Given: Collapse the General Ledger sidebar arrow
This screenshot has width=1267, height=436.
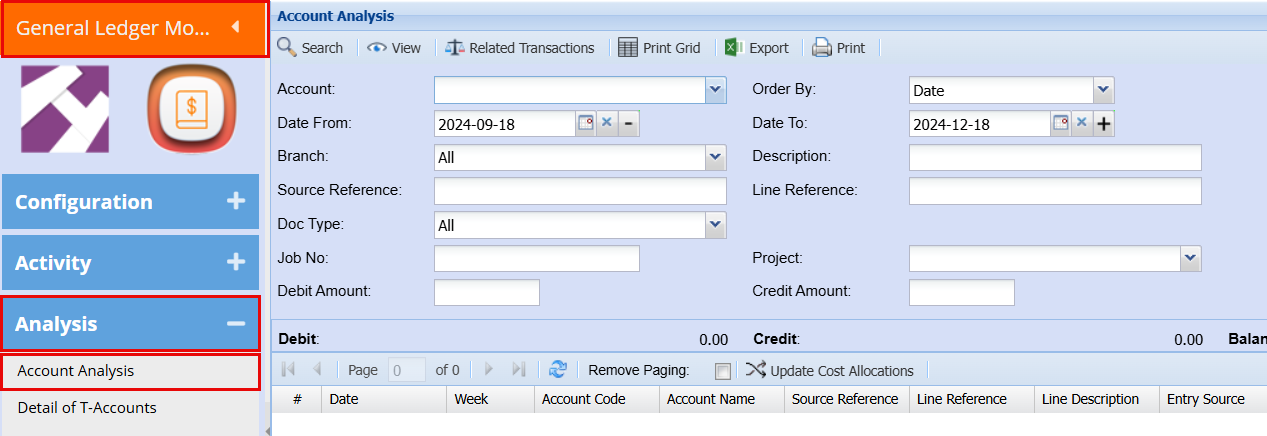Looking at the screenshot, I should click(235, 27).
